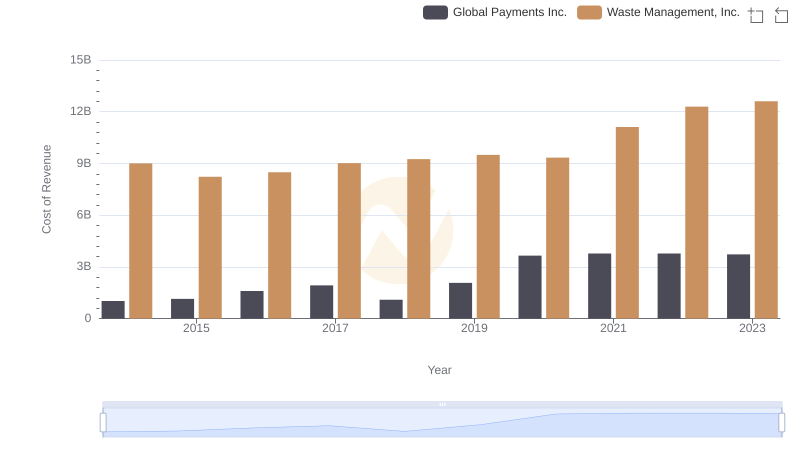Click the Year axis title

click(439, 370)
